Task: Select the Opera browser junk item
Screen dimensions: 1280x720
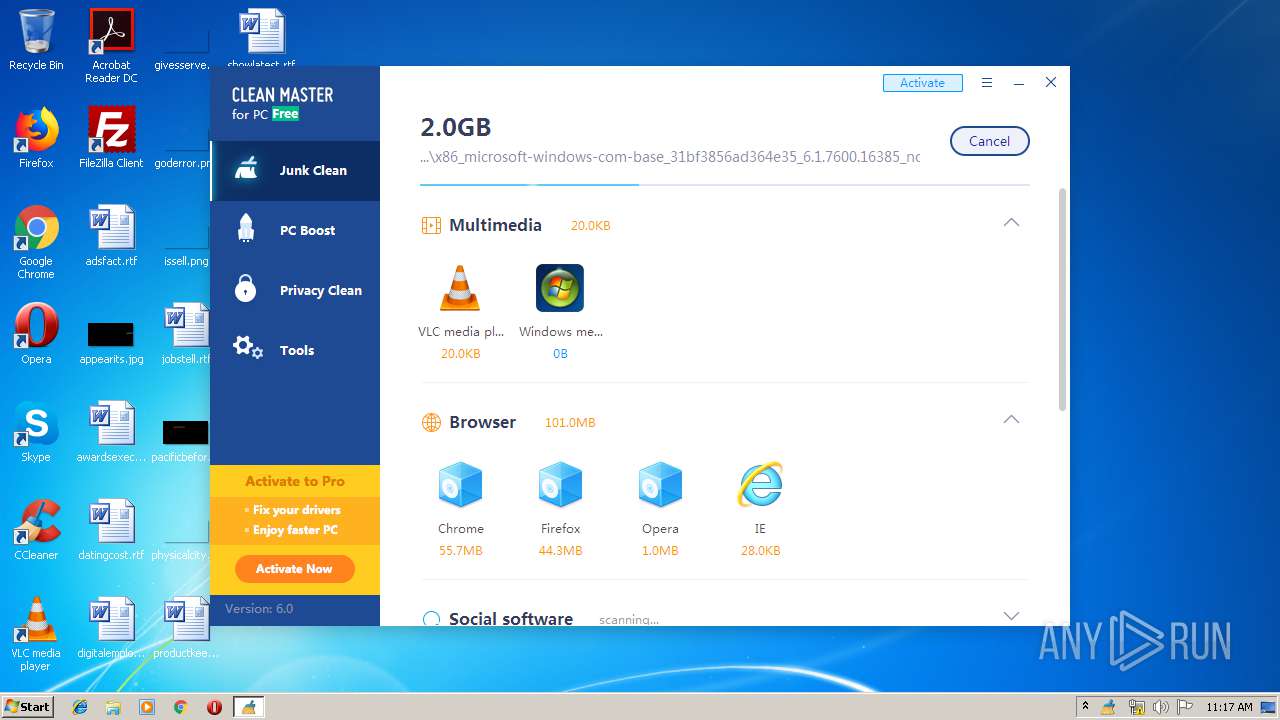Action: pos(660,509)
